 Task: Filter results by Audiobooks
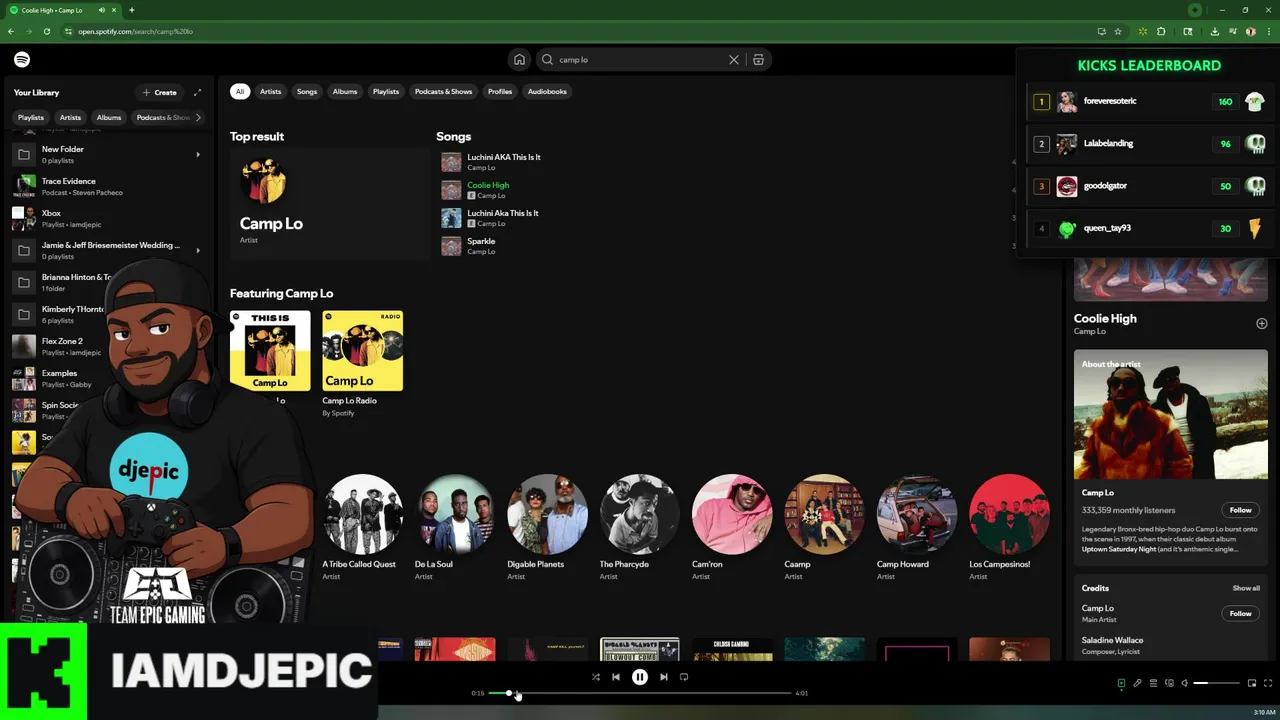(x=547, y=91)
